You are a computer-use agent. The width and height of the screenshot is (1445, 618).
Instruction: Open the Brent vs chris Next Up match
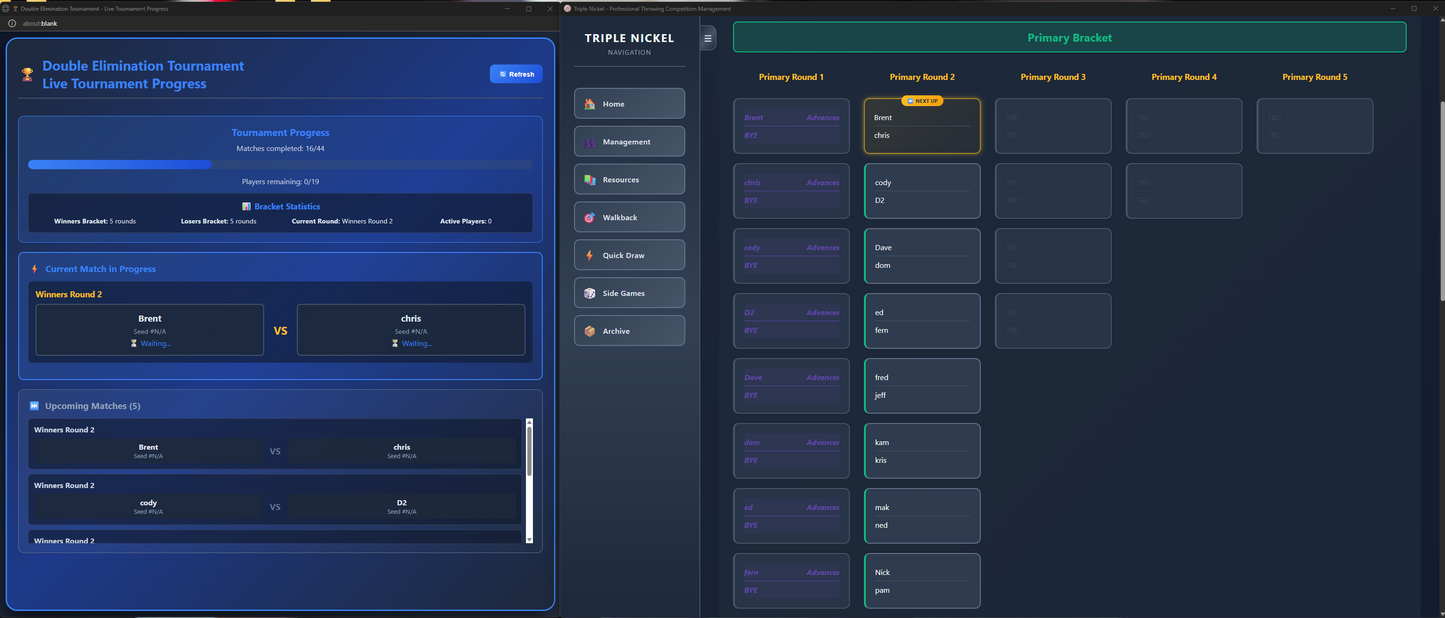[x=921, y=127]
